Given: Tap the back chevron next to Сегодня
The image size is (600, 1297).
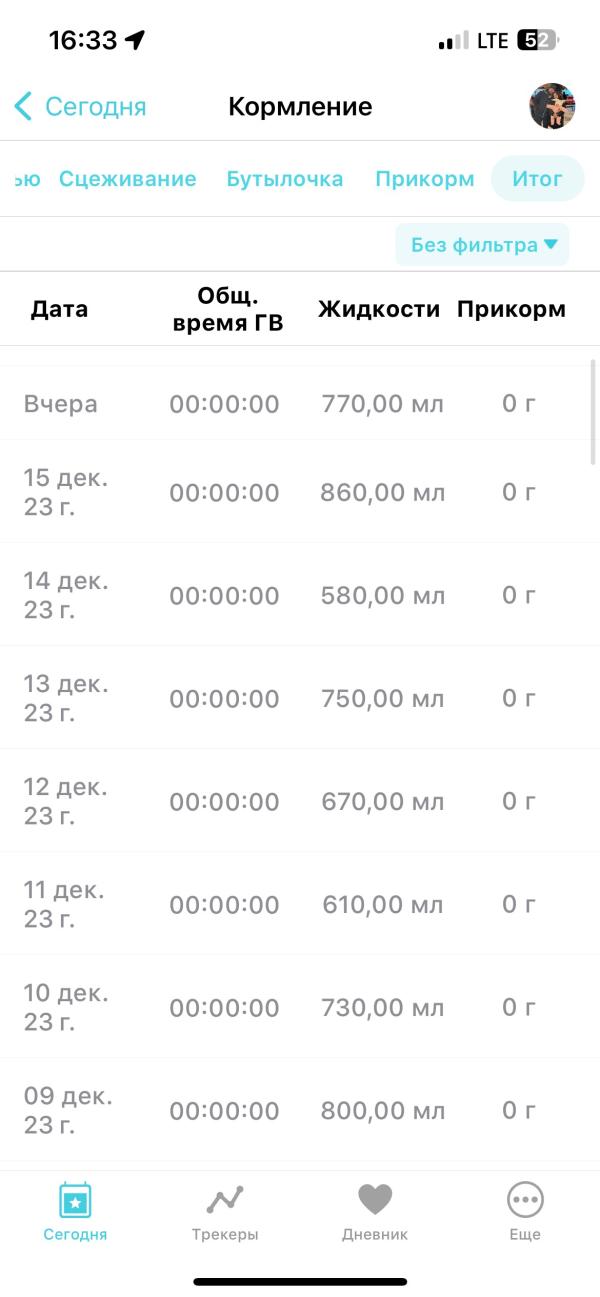Looking at the screenshot, I should point(24,106).
